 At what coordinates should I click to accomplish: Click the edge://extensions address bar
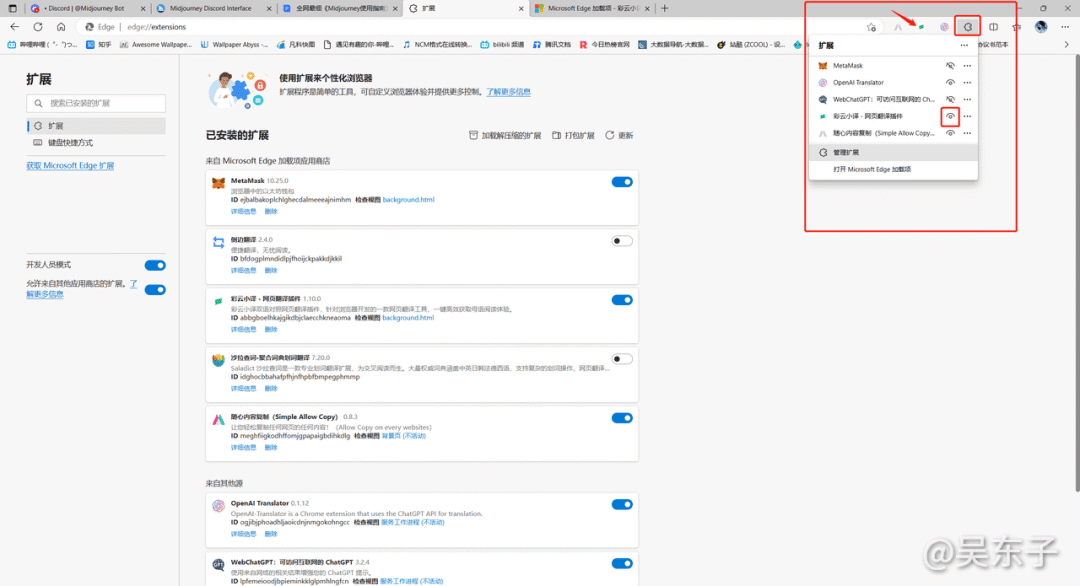(x=468, y=27)
